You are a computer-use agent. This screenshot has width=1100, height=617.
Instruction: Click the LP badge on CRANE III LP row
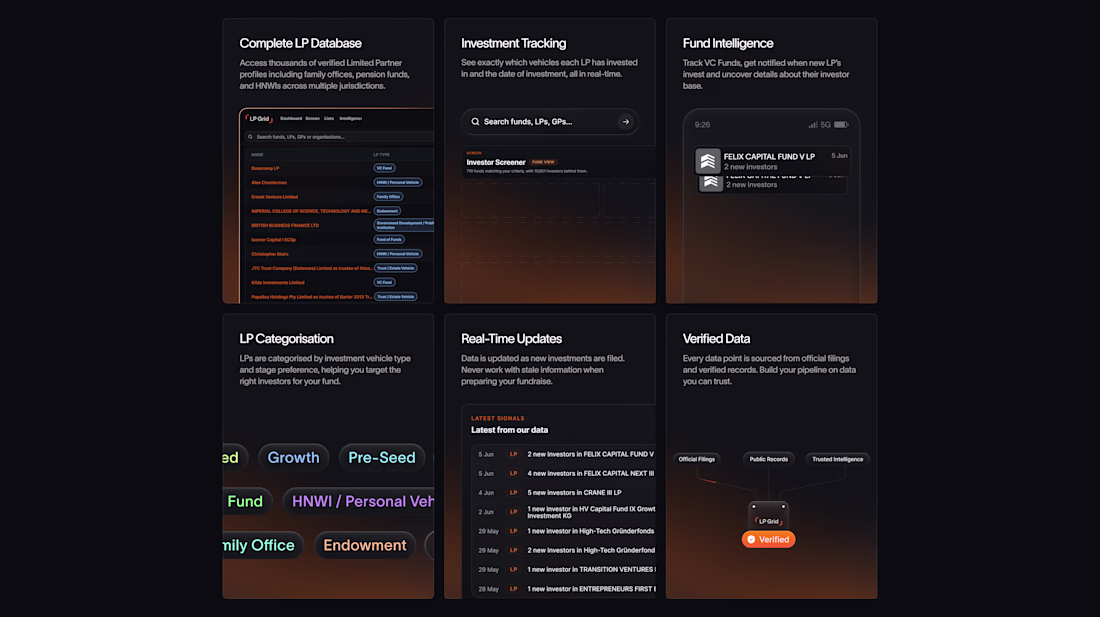(x=514, y=493)
